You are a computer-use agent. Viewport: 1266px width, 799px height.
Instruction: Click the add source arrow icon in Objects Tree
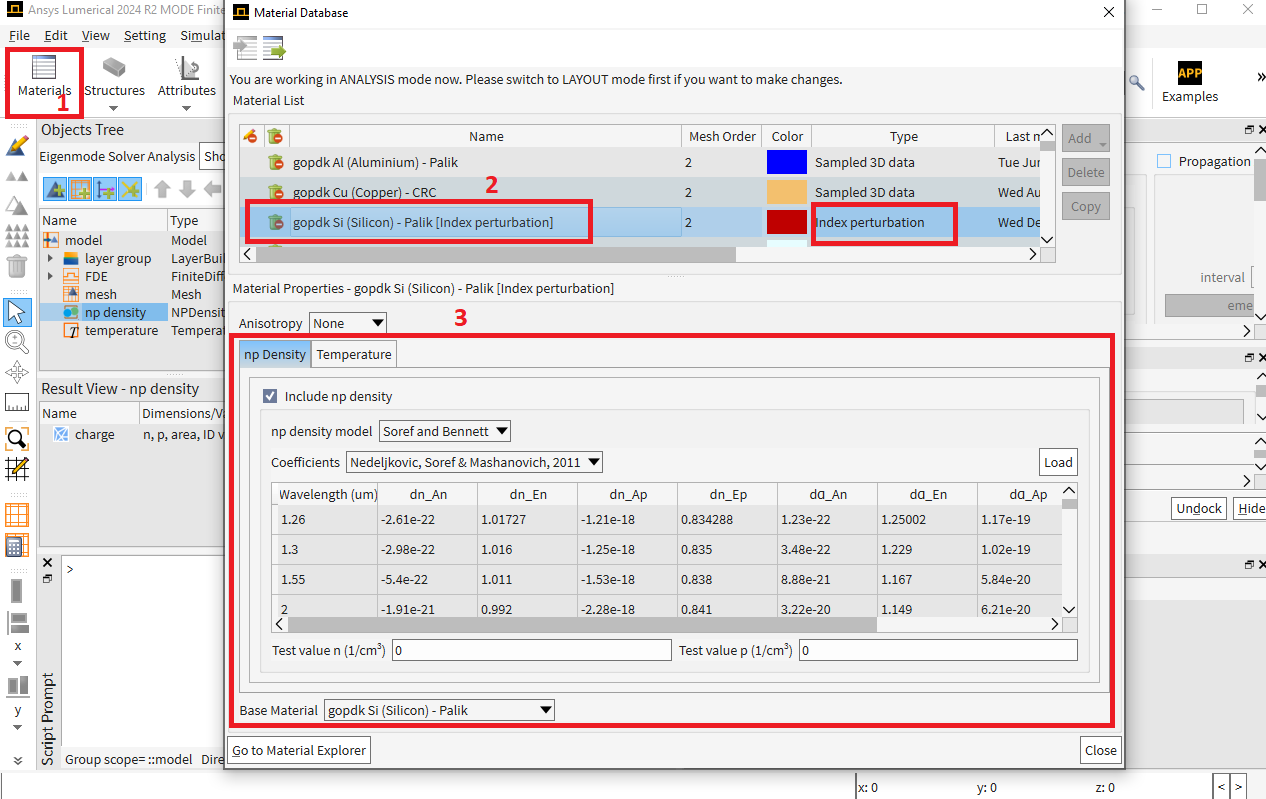(105, 189)
